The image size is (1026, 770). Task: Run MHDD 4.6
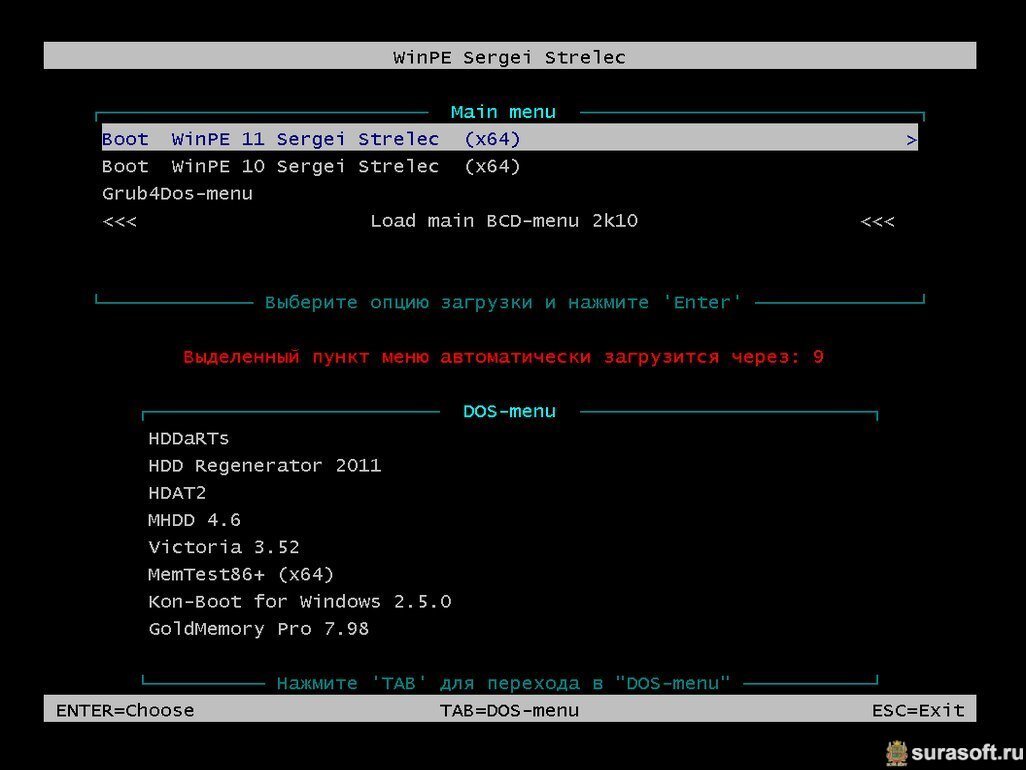click(194, 520)
